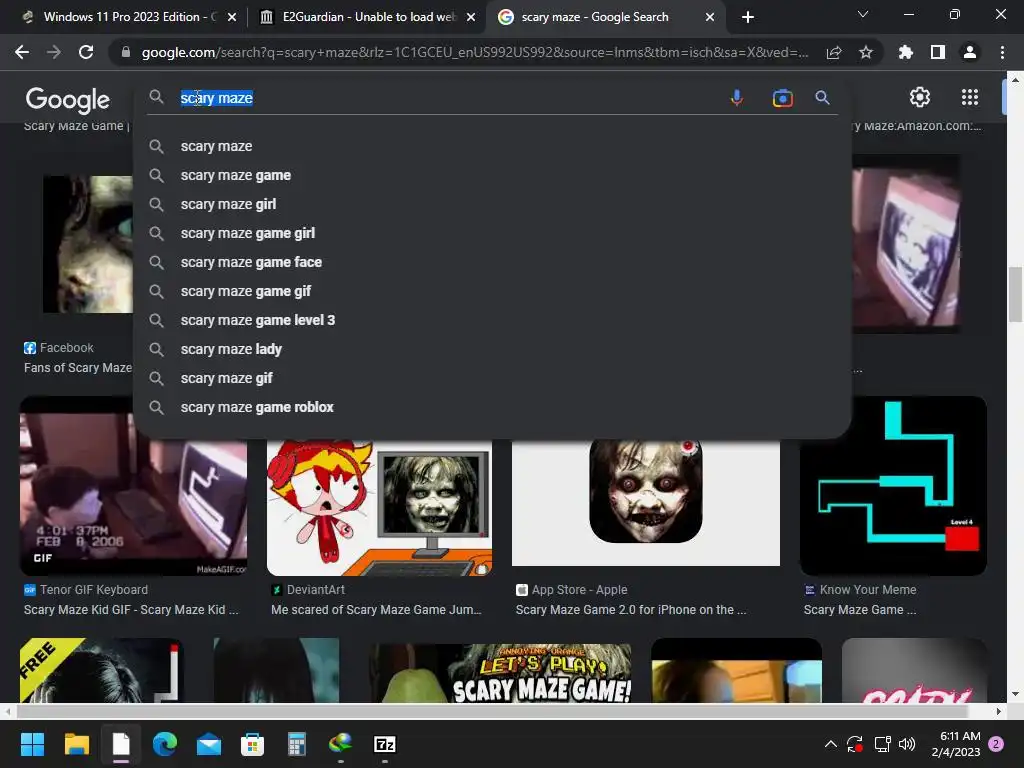1024x768 pixels.
Task: Open the App Store scary face thumbnail
Action: pos(646,502)
